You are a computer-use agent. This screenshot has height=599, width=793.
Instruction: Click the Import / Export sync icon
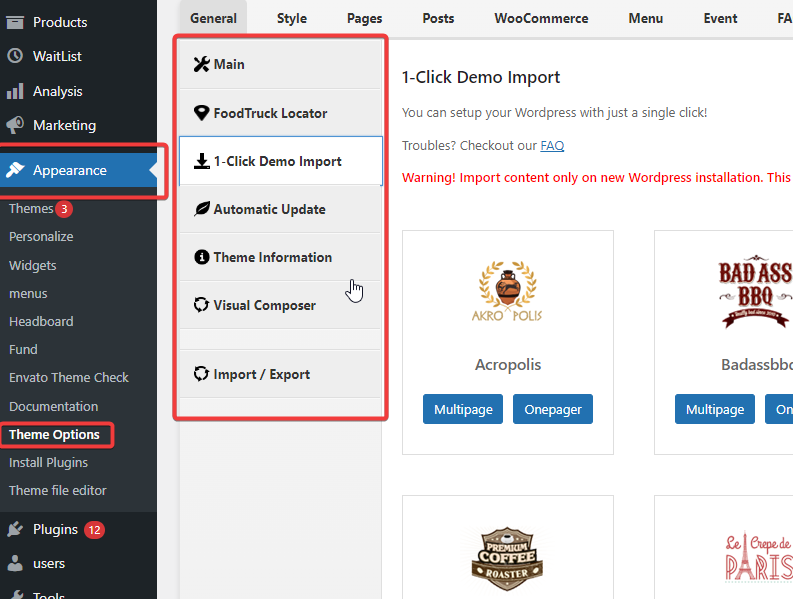pyautogui.click(x=201, y=374)
